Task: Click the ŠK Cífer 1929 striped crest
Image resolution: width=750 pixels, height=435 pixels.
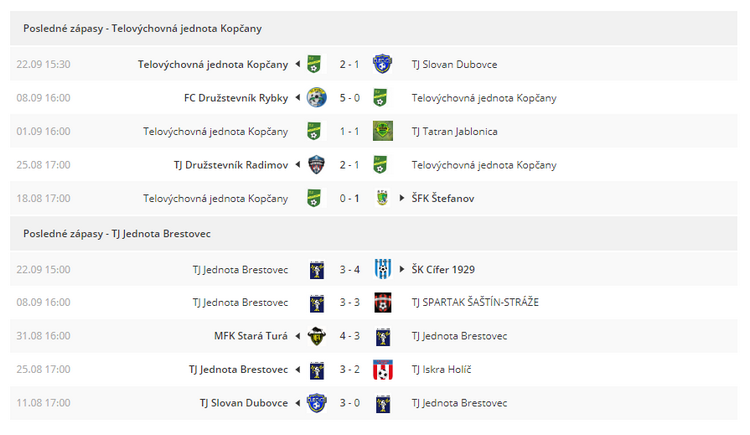Action: [x=383, y=269]
